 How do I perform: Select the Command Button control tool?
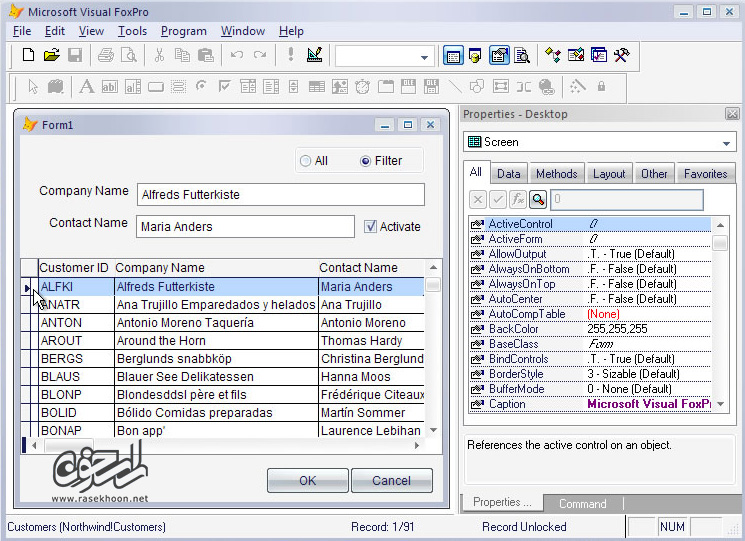click(x=155, y=86)
